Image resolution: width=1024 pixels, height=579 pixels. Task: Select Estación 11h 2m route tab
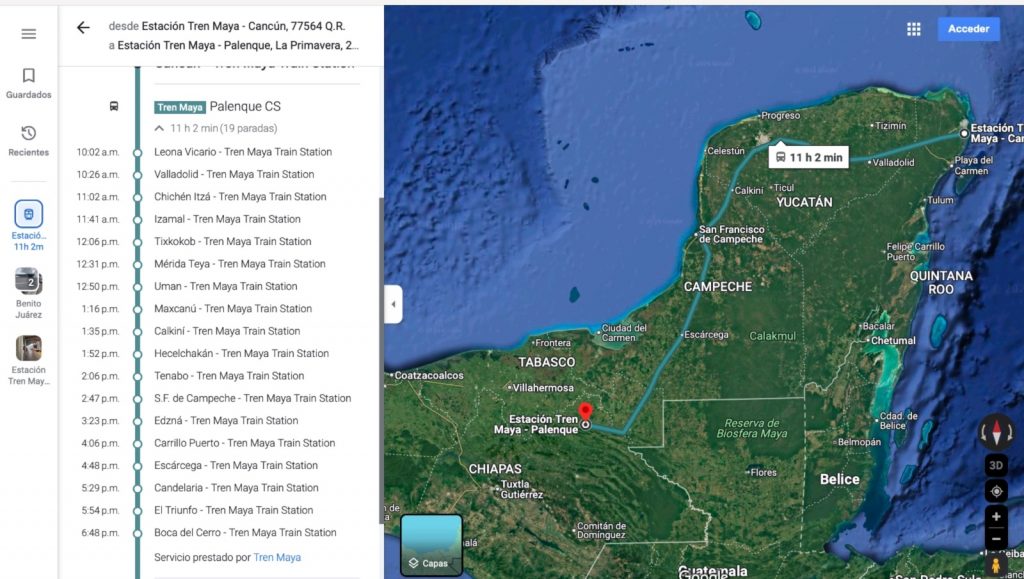point(29,226)
